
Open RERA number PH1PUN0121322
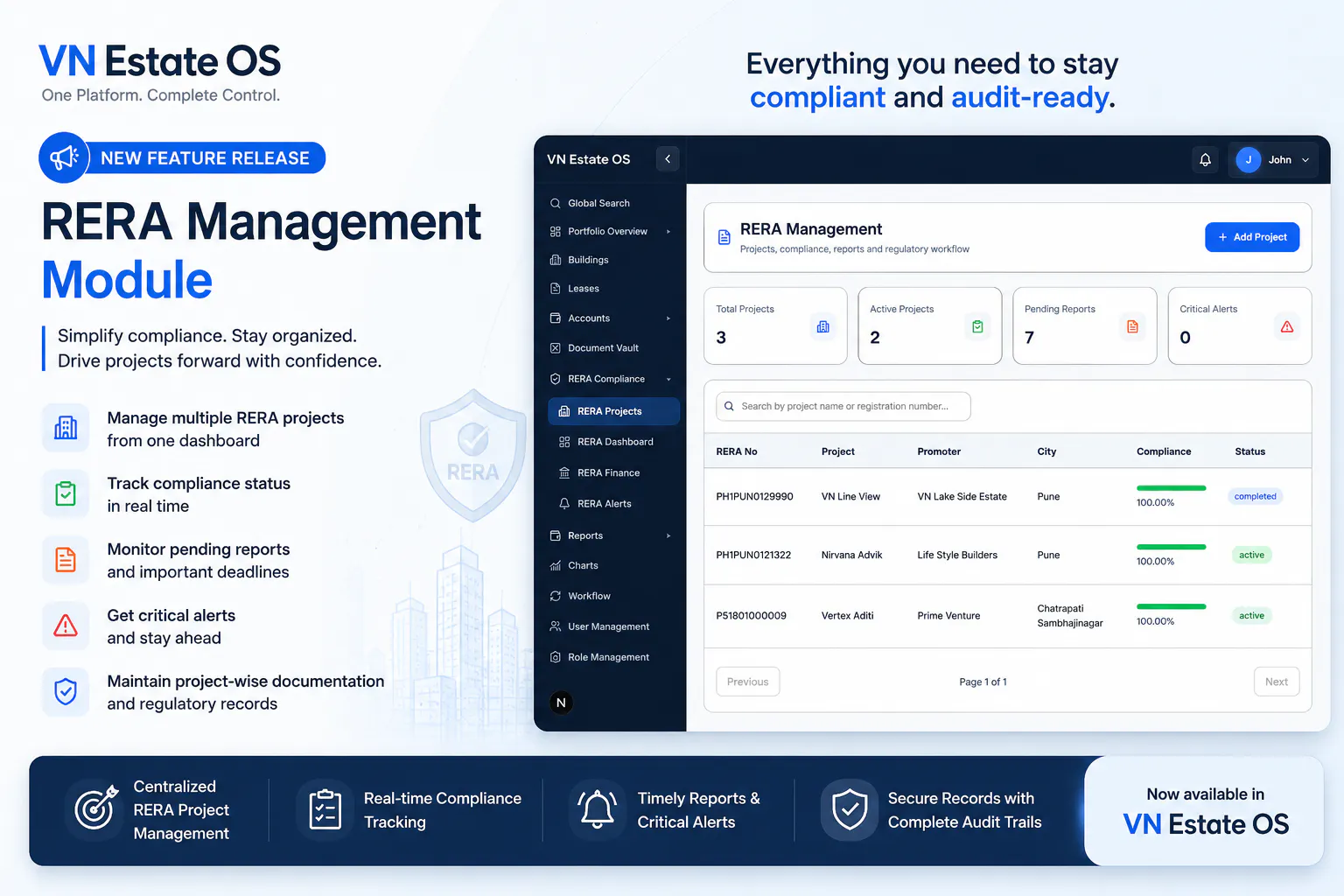[753, 556]
